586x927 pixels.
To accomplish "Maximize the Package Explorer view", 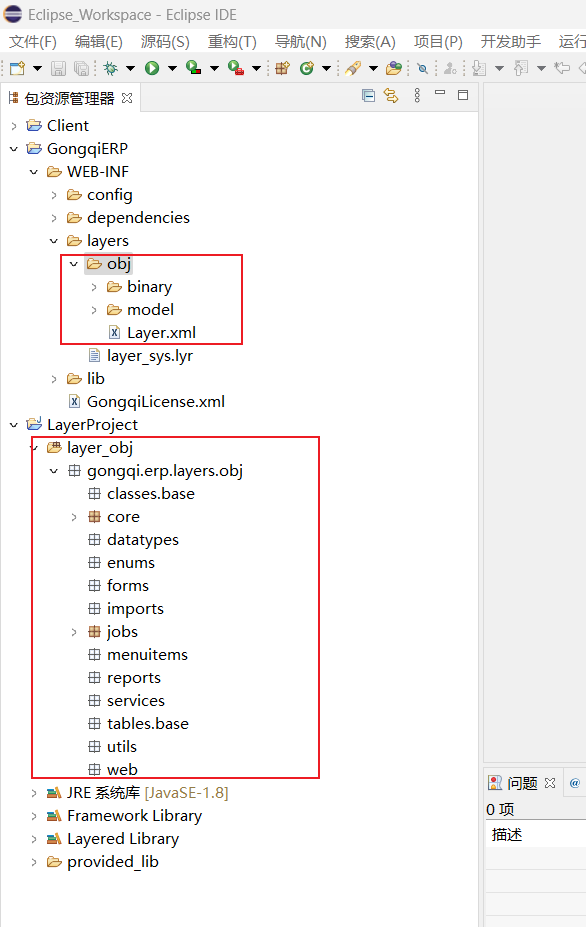I will point(463,95).
